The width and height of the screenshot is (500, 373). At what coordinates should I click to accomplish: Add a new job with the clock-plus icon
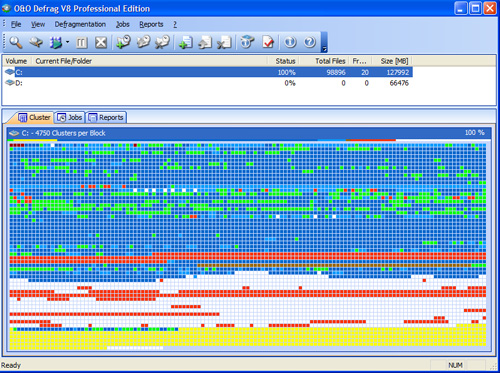[123, 42]
